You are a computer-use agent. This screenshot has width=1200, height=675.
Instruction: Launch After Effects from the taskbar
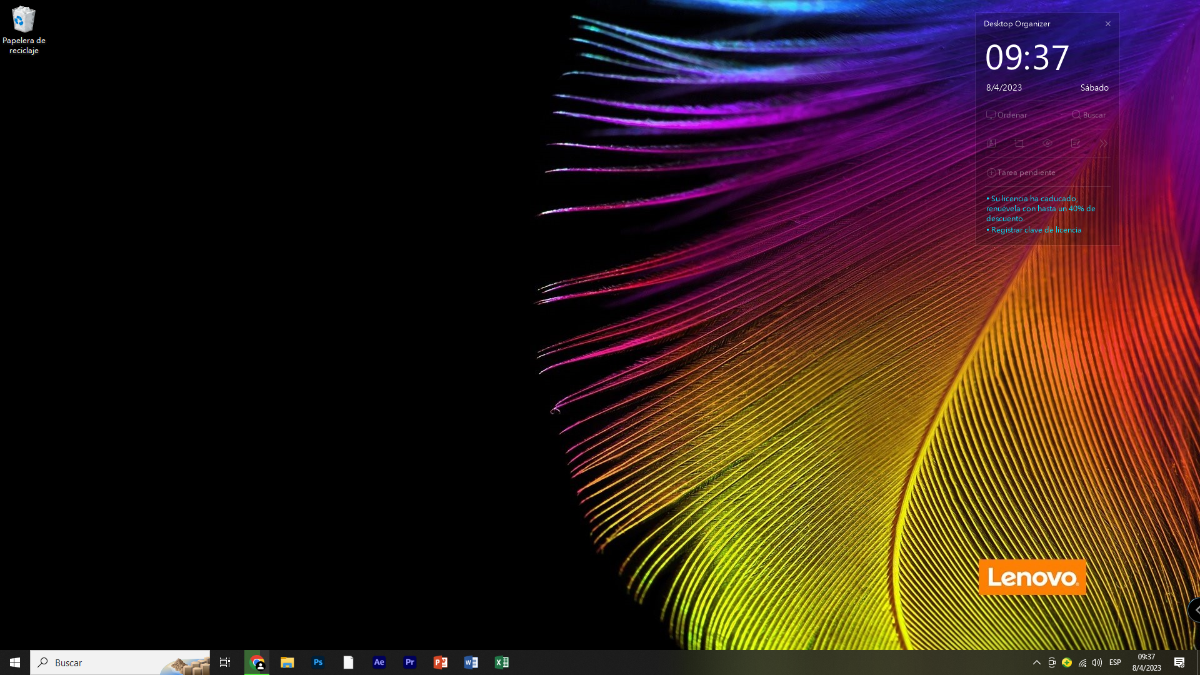point(379,662)
